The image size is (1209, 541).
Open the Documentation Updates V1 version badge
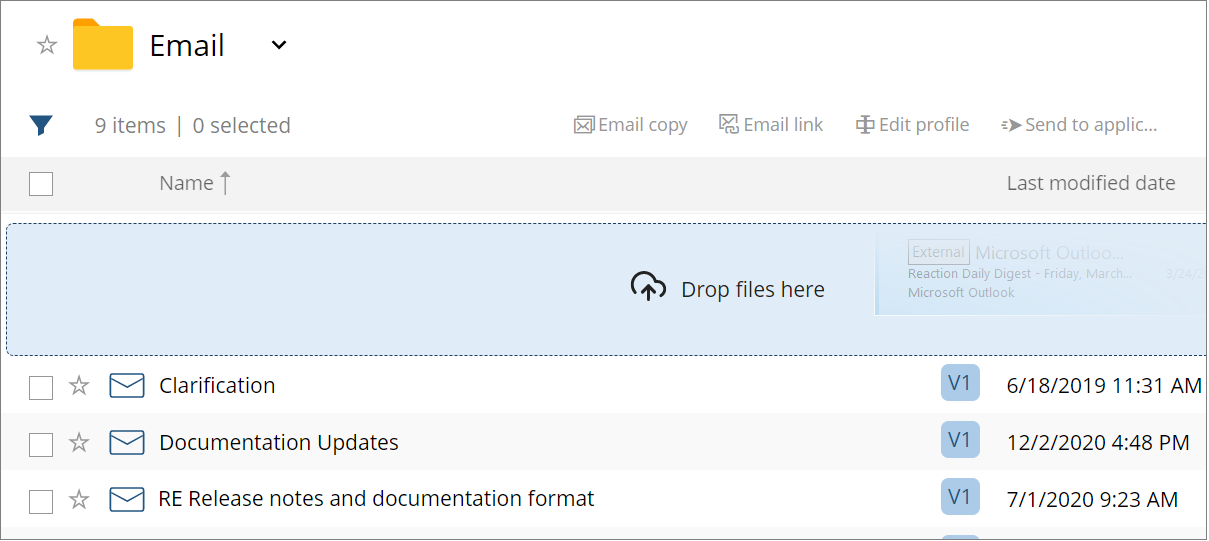(959, 440)
